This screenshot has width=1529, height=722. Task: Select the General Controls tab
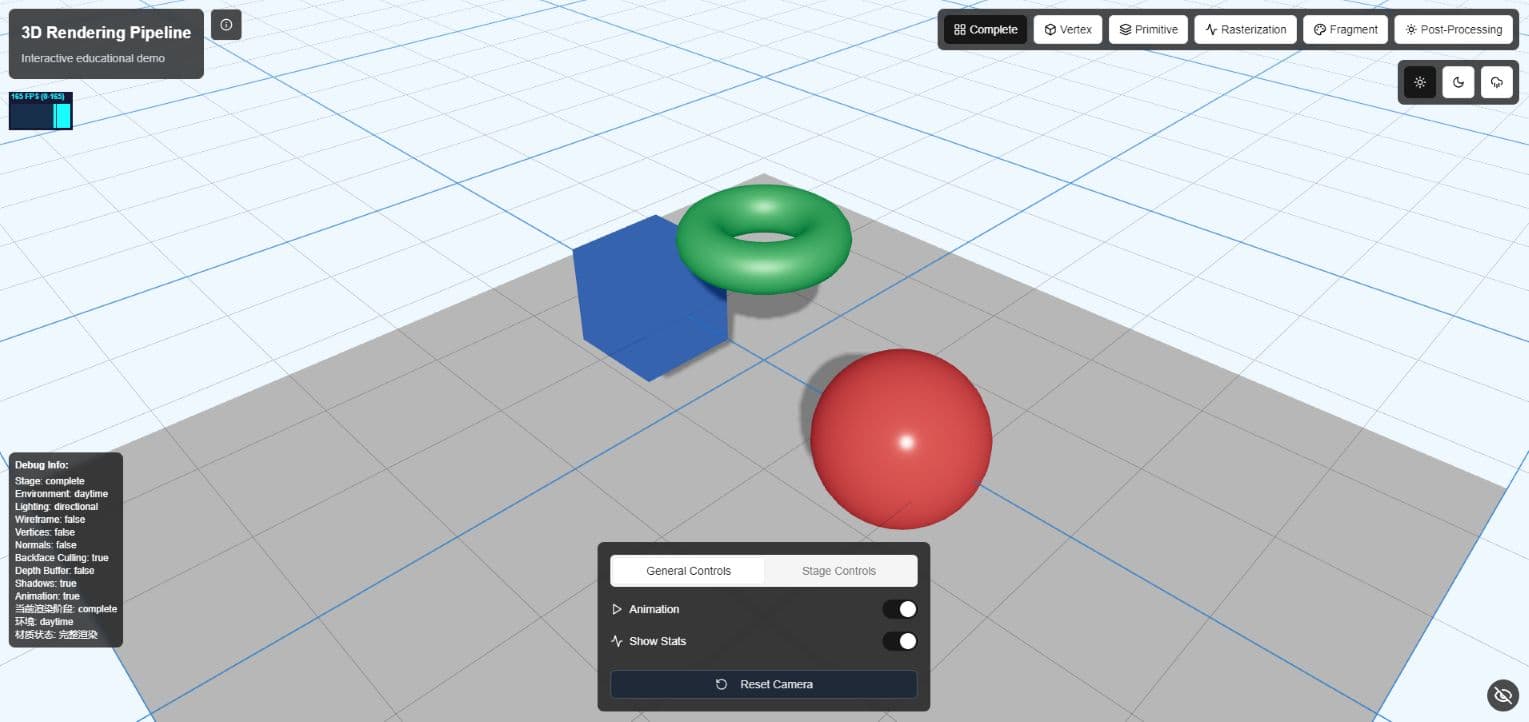pos(687,570)
